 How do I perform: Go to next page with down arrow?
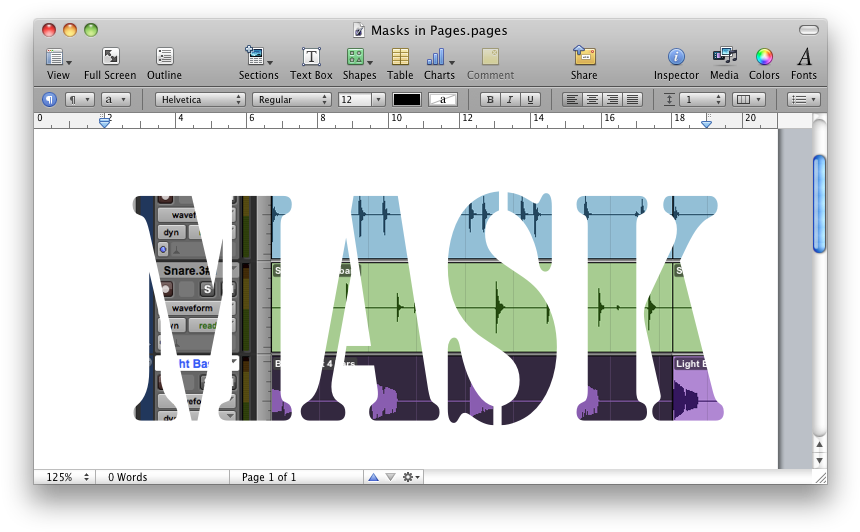coord(390,477)
